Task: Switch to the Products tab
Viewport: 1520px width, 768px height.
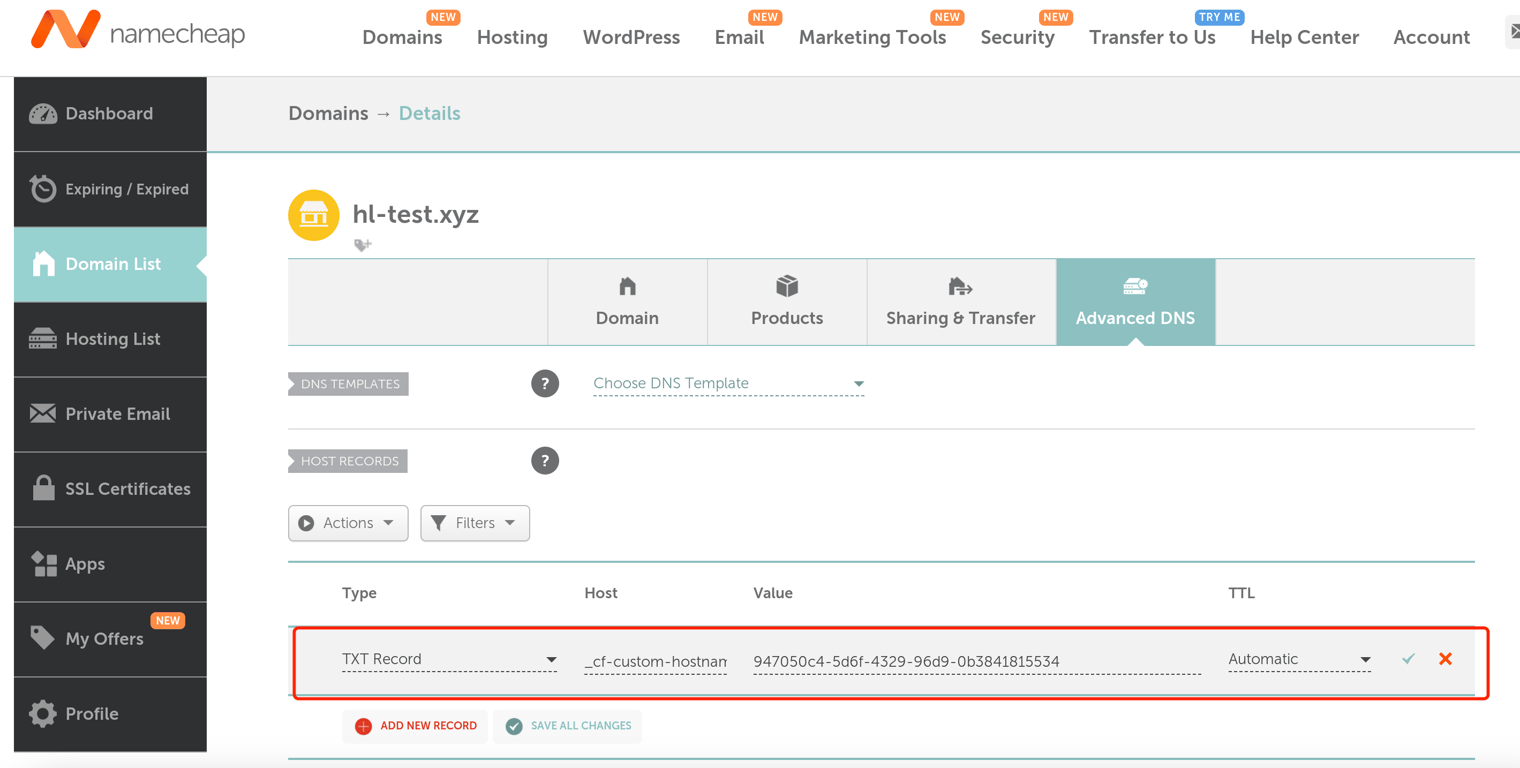Action: point(787,302)
